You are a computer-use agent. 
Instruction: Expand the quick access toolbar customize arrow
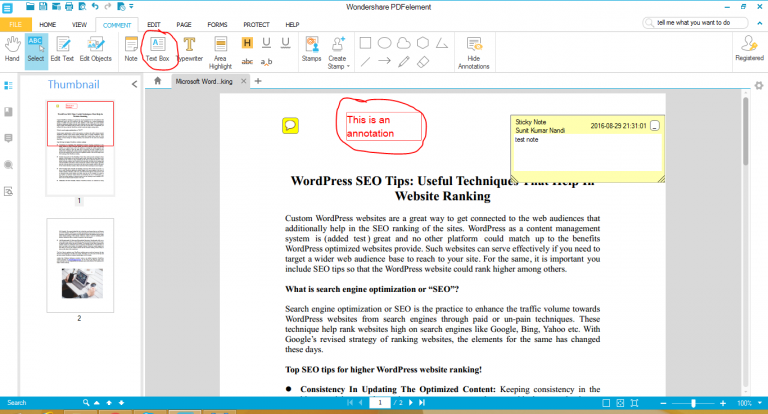(131, 6)
